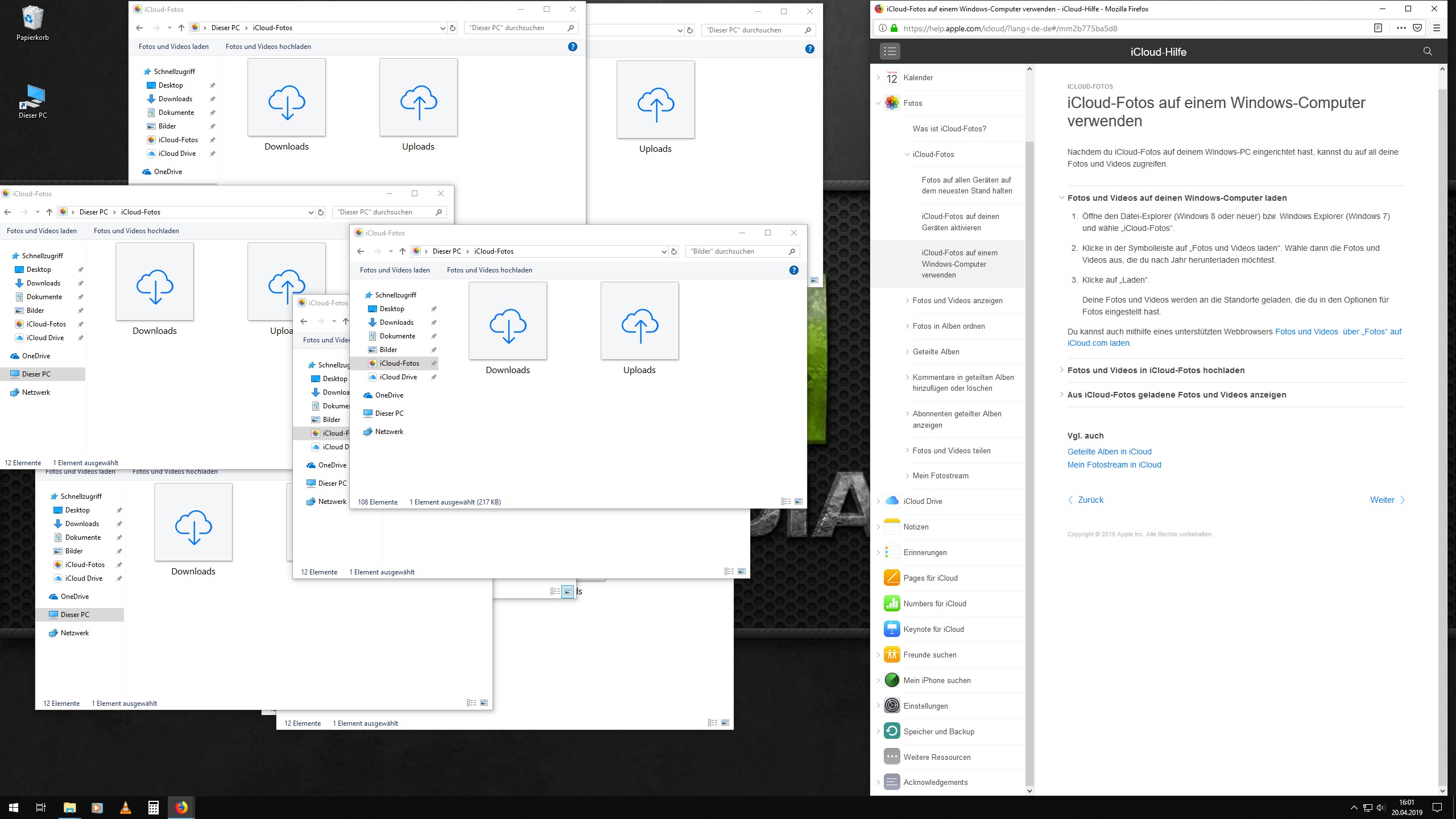This screenshot has width=1456, height=819.
Task: Expand 'Fotos und Videos in iCloud-Fotos hochladen' section
Action: click(x=1156, y=370)
